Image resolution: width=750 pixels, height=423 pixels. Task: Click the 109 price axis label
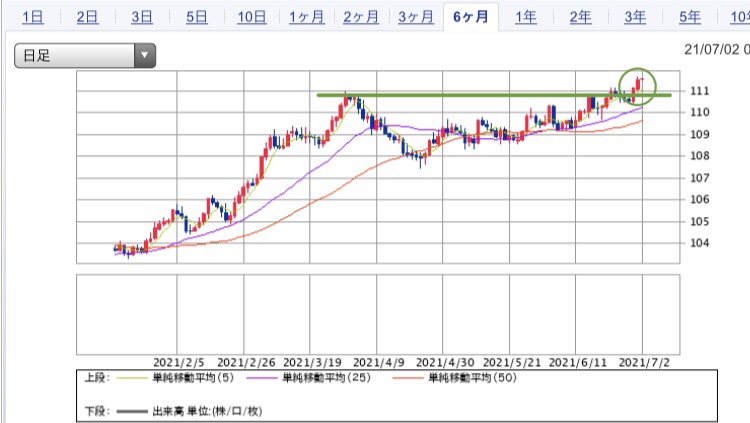click(x=699, y=134)
